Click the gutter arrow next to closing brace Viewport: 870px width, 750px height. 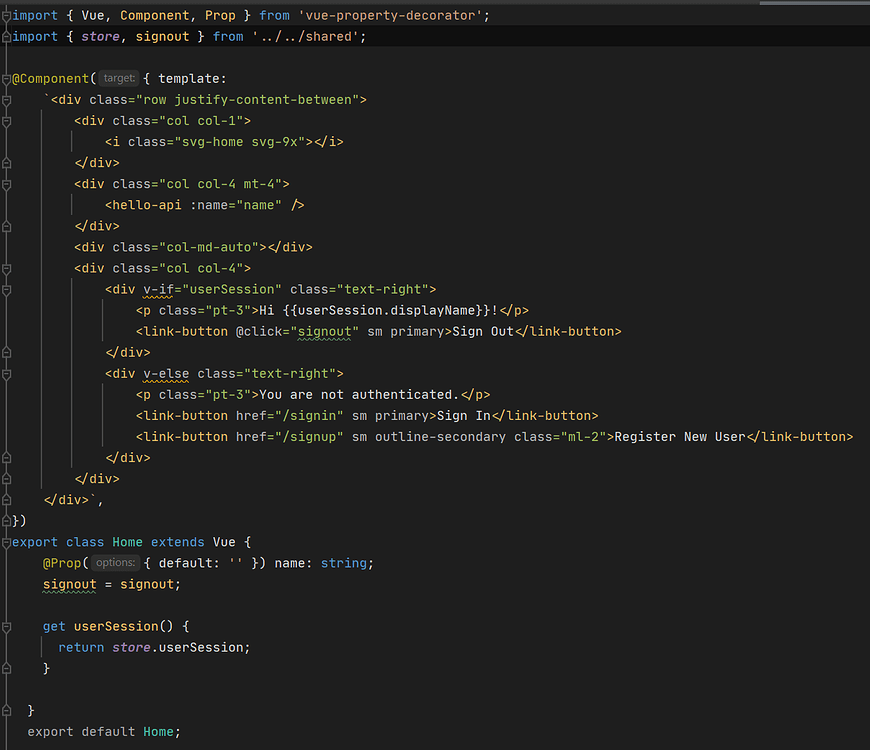click(x=6, y=710)
